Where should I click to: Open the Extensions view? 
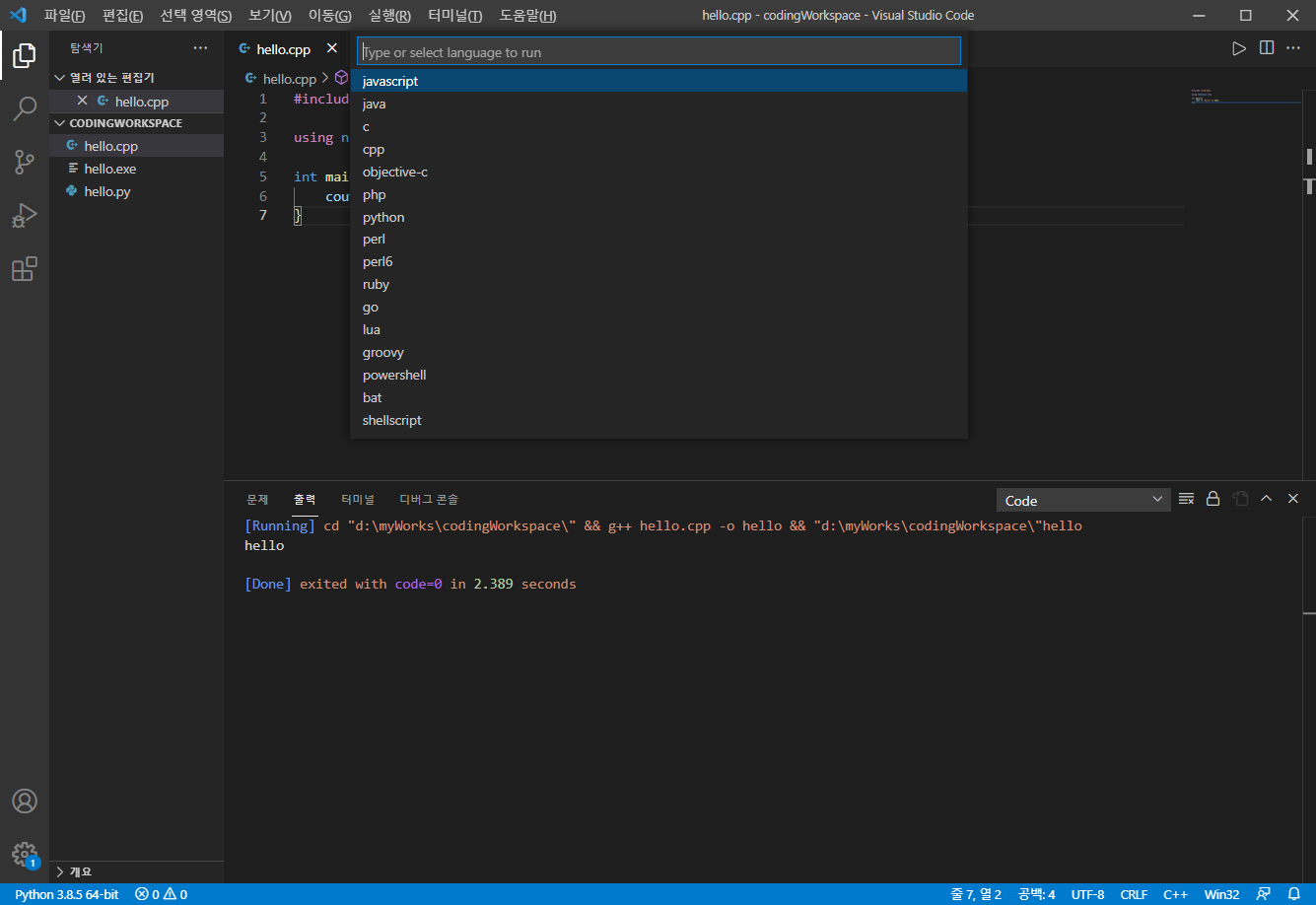click(x=25, y=269)
